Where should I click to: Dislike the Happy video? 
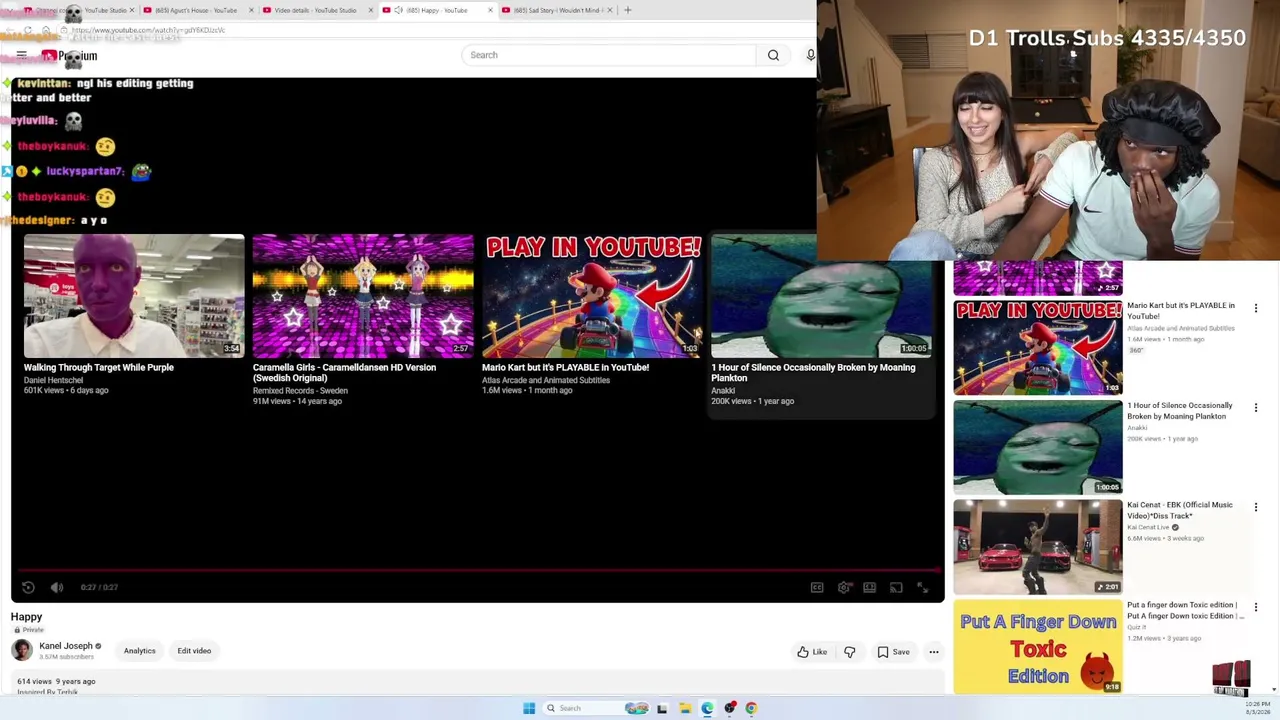click(849, 652)
